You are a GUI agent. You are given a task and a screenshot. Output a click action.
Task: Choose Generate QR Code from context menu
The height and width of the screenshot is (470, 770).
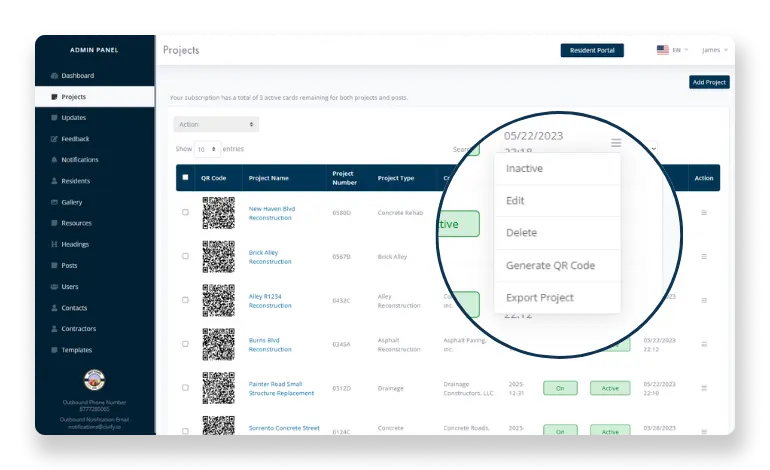[x=550, y=265]
